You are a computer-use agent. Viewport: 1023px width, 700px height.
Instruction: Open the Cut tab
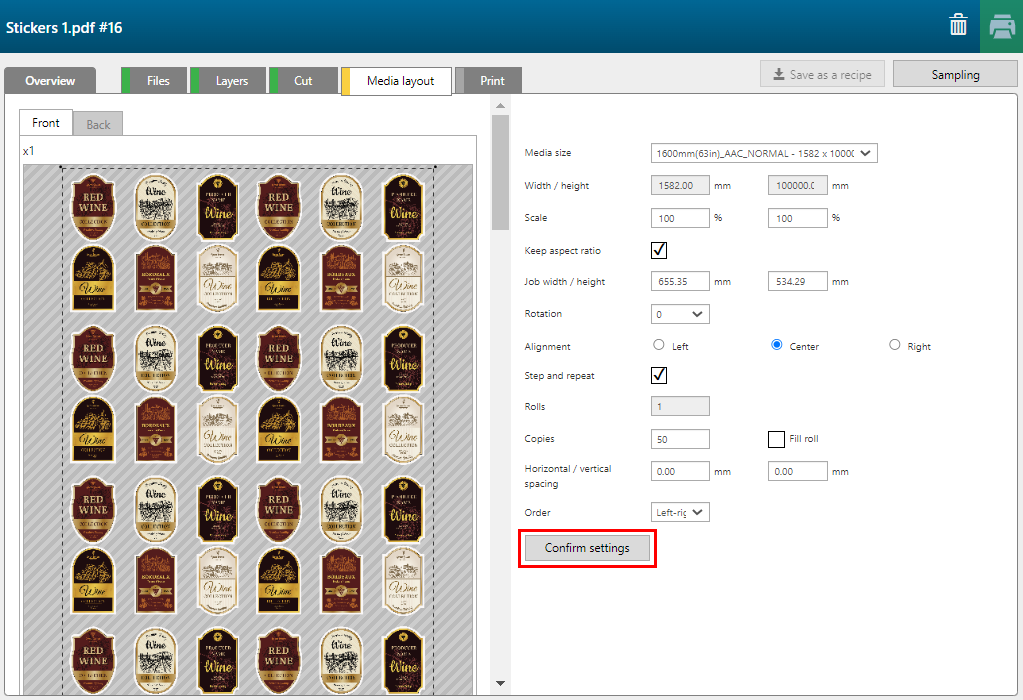tap(303, 81)
